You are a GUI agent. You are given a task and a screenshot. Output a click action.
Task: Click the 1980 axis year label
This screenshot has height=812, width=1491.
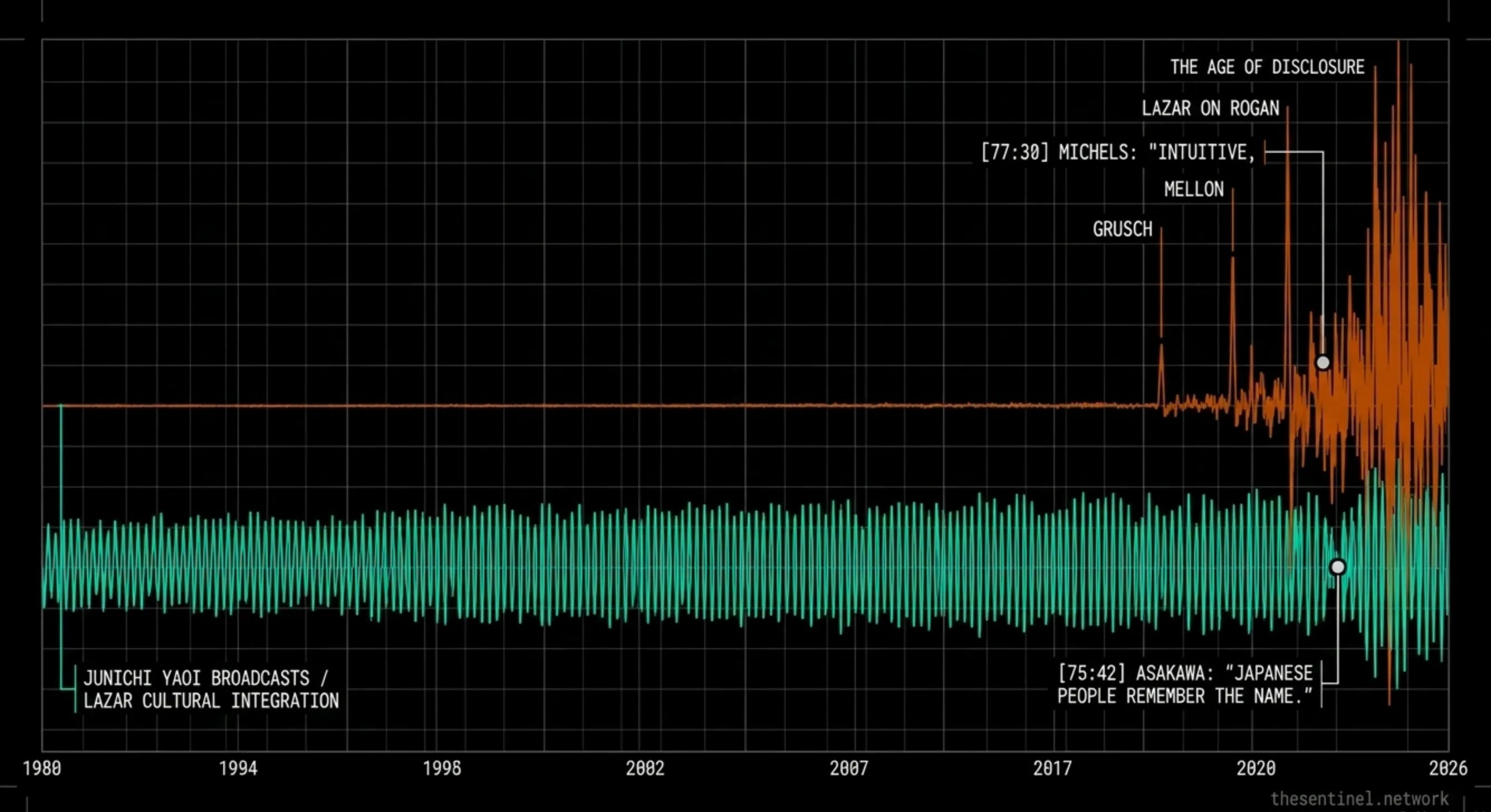pyautogui.click(x=42, y=768)
